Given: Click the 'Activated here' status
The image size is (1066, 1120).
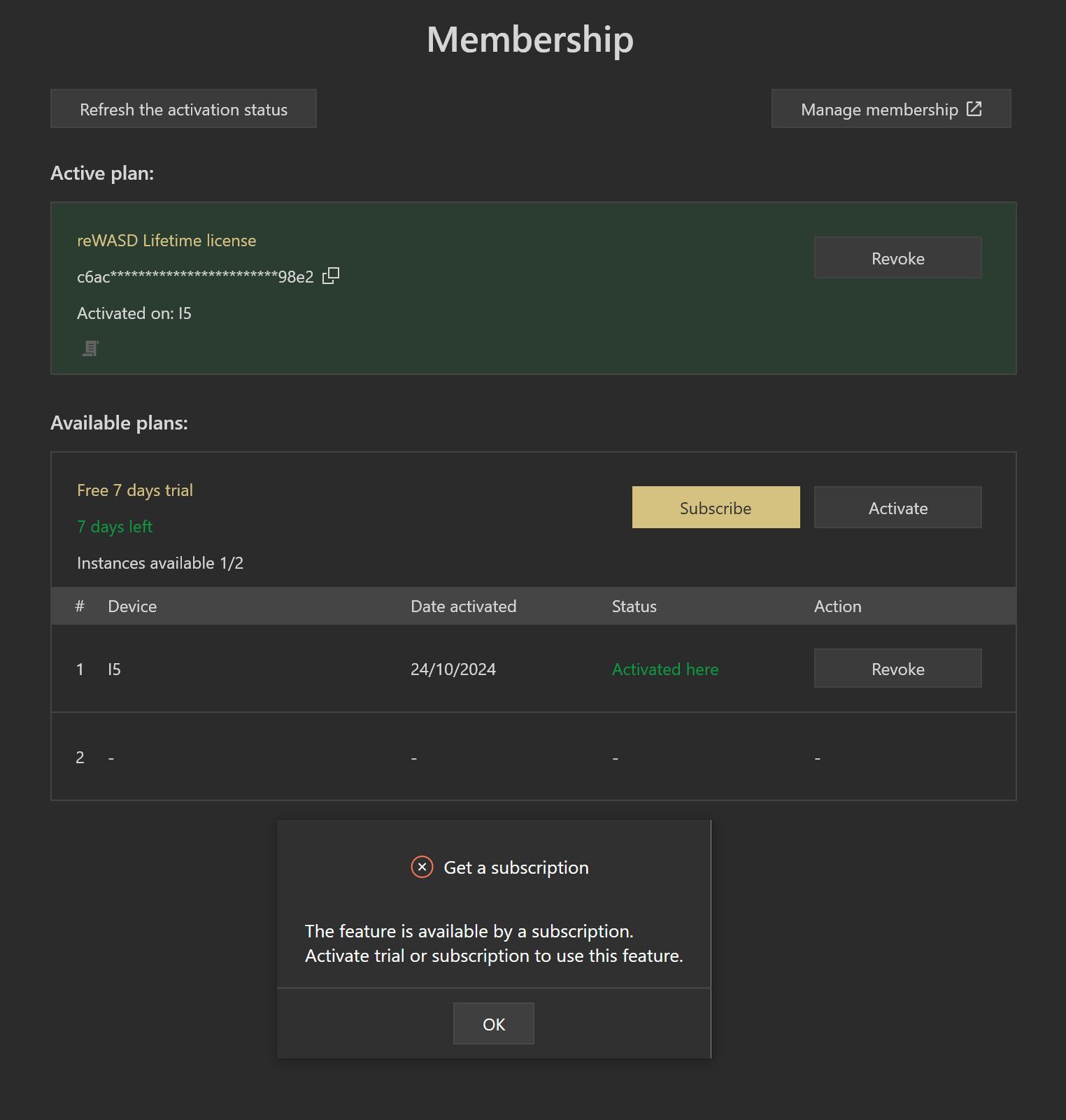Looking at the screenshot, I should (665, 669).
